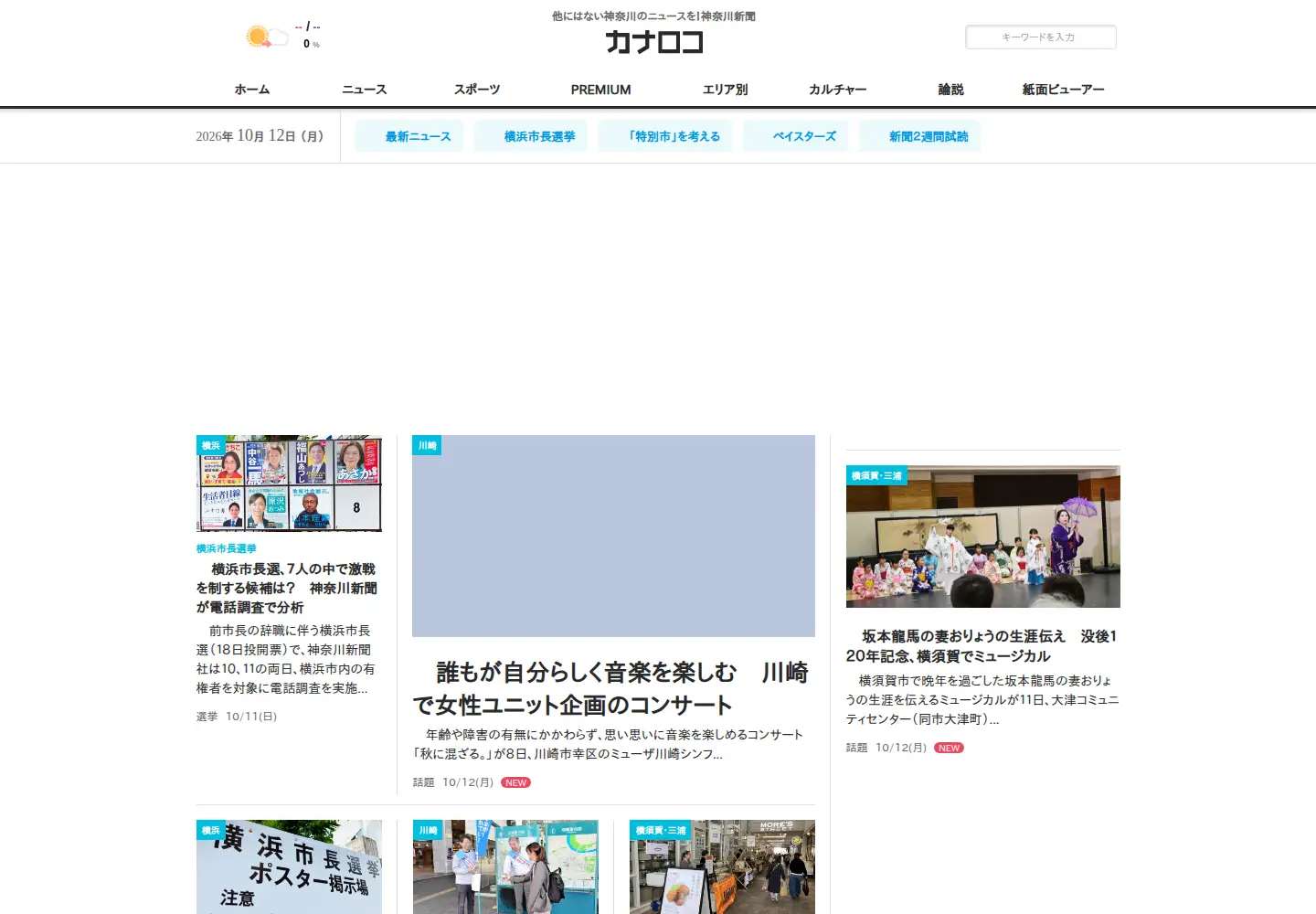Click the 横浜 tag on candidate posters image

[211, 445]
